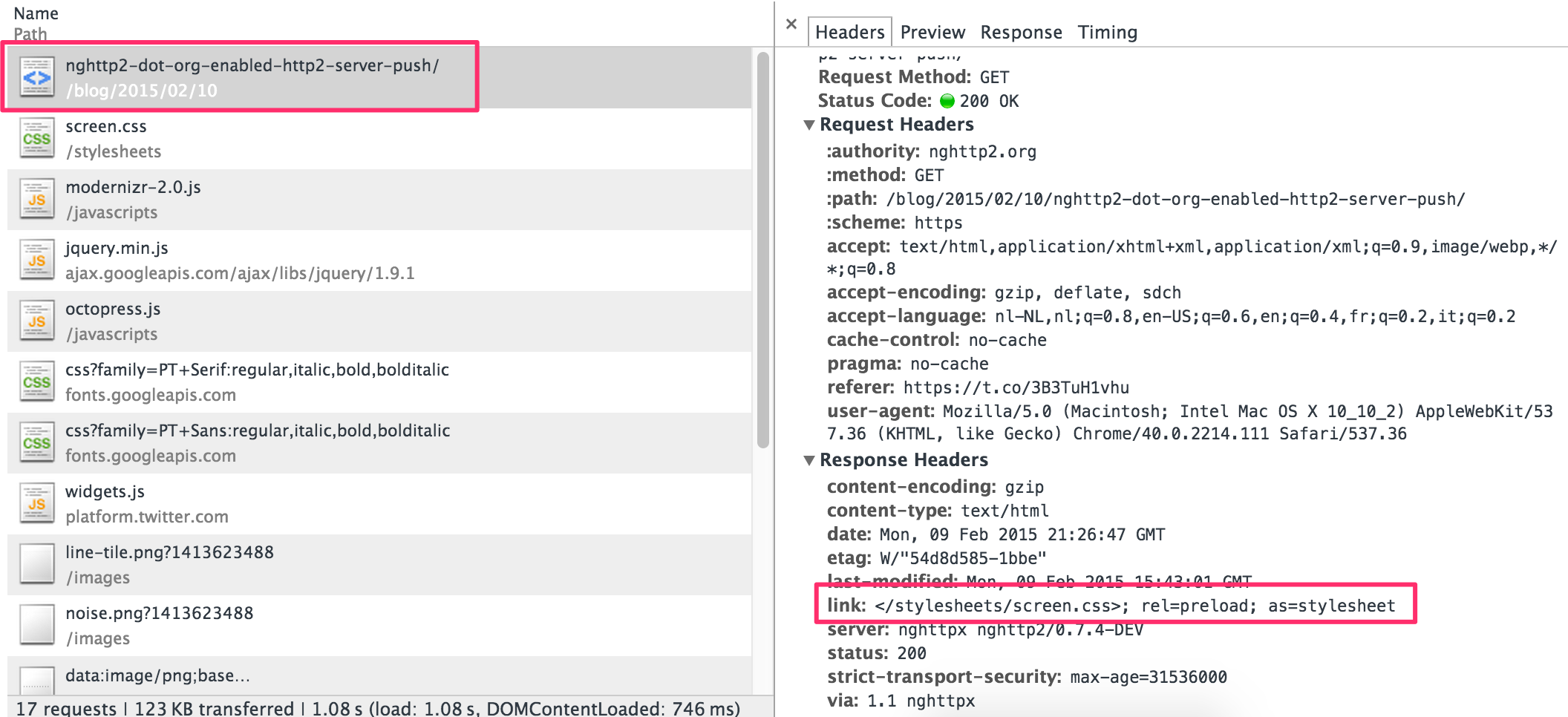Click the JS icon beside modernizr-2.0.js
The height and width of the screenshot is (717, 1568).
tap(37, 200)
